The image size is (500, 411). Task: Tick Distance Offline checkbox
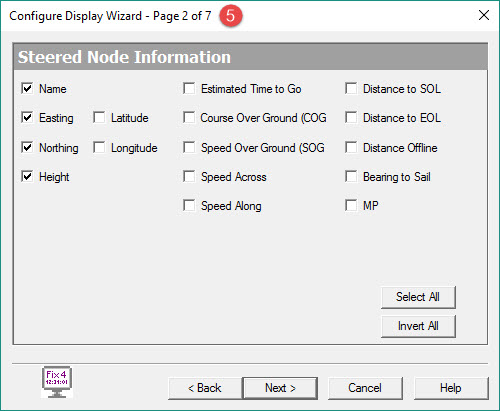351,147
